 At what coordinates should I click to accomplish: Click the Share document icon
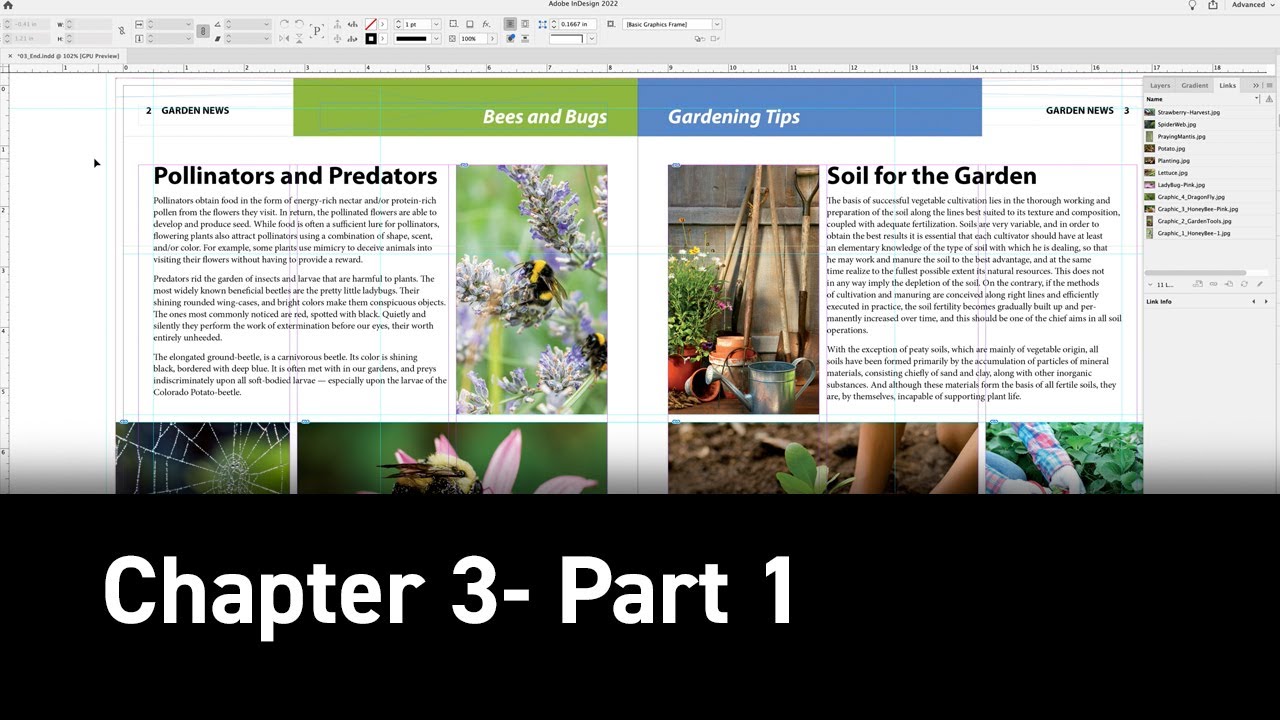(1213, 5)
